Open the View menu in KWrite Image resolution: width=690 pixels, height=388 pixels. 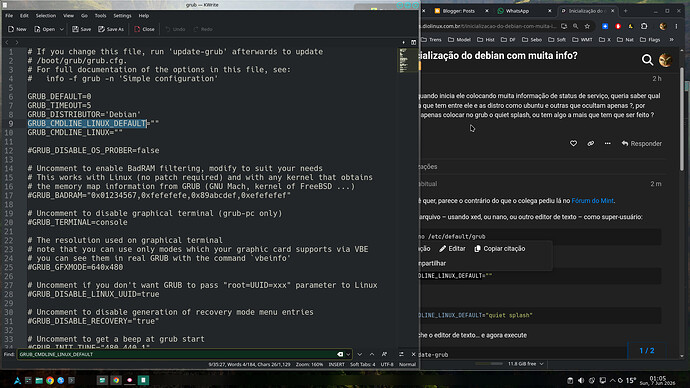tap(68, 15)
